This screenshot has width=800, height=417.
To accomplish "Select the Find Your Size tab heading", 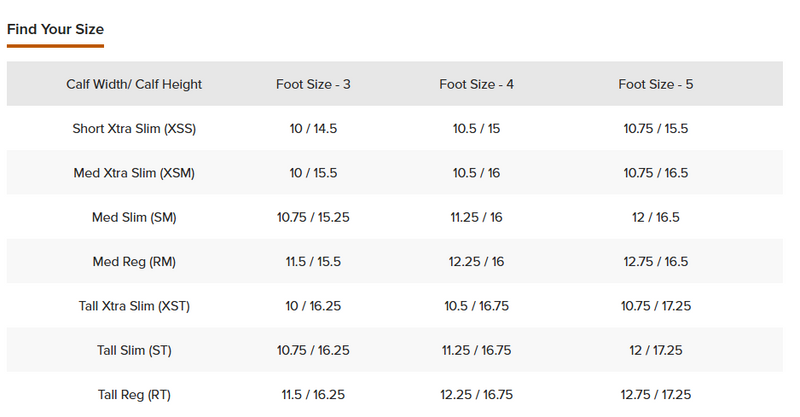I will click(55, 29).
